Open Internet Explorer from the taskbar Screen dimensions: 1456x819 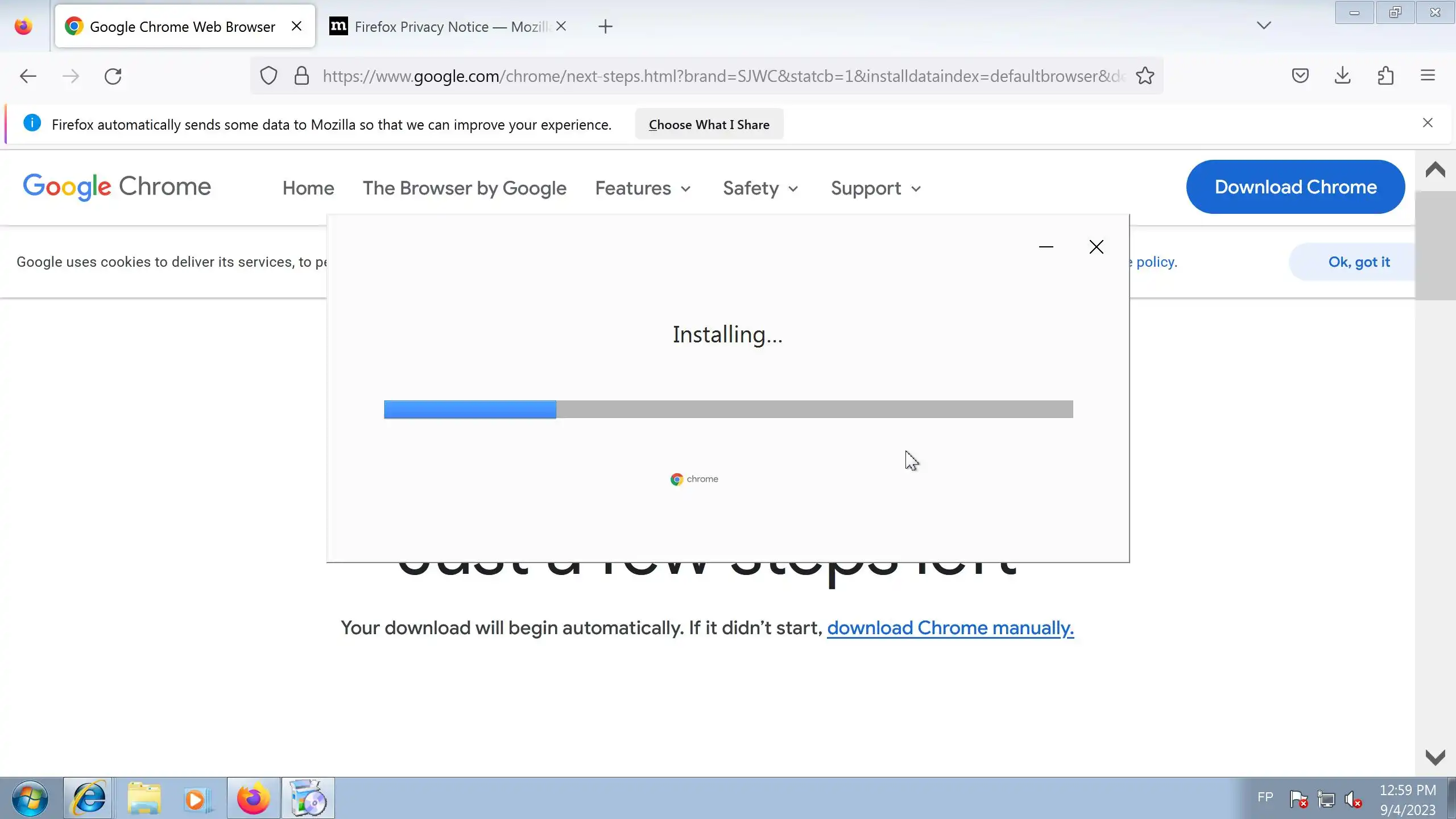(x=88, y=798)
